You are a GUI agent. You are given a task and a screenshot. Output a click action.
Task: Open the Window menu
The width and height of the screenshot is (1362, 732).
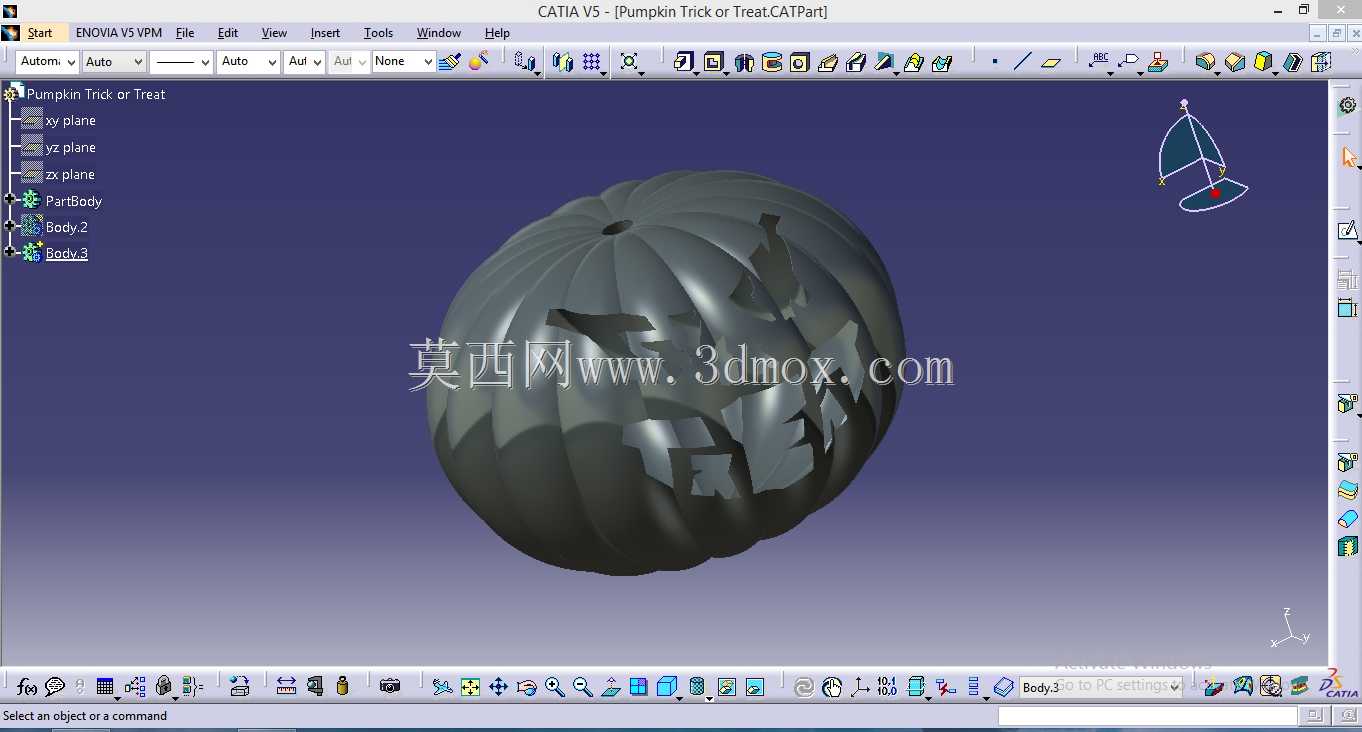coord(439,33)
